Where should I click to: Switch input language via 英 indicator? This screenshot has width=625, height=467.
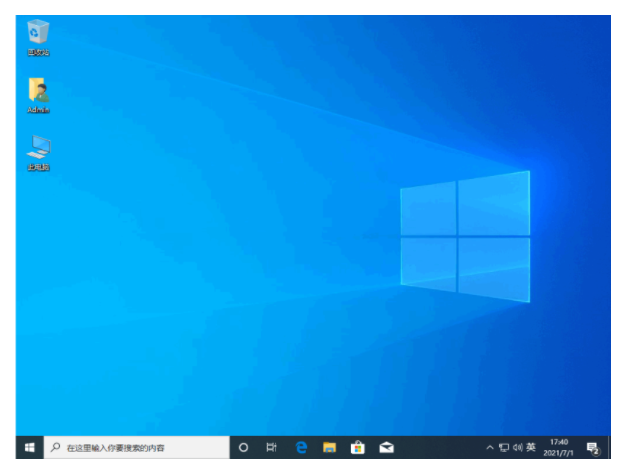tap(531, 447)
